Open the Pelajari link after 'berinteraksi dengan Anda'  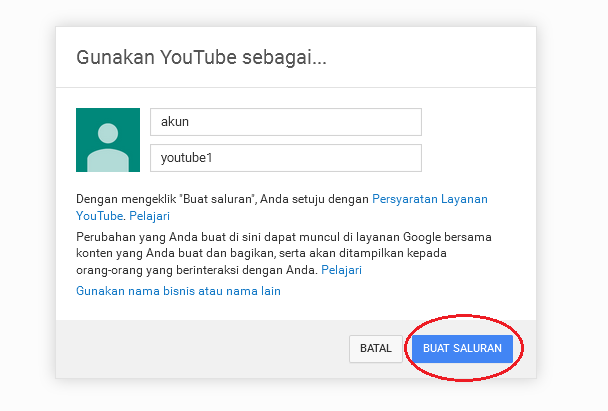click(341, 269)
